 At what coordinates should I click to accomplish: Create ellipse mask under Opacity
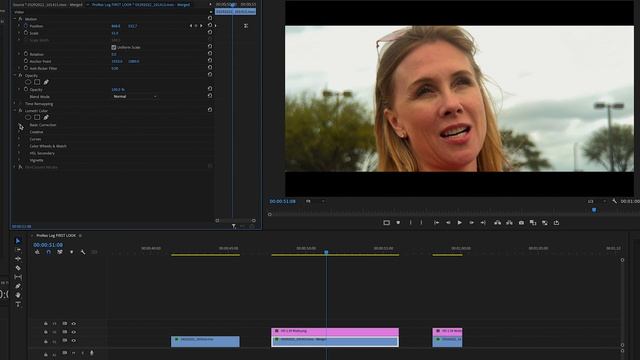(28, 82)
